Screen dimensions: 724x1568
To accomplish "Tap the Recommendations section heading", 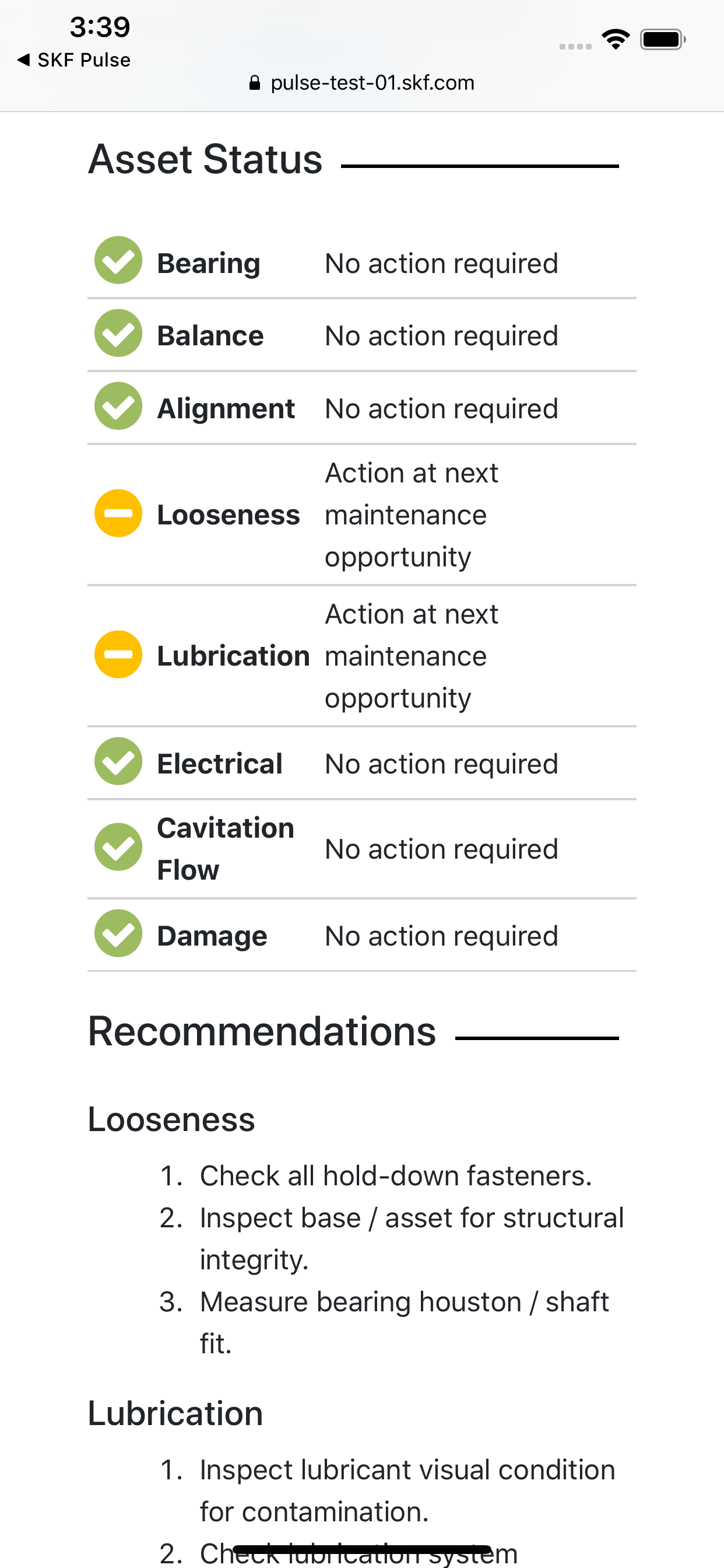I will [x=262, y=1032].
